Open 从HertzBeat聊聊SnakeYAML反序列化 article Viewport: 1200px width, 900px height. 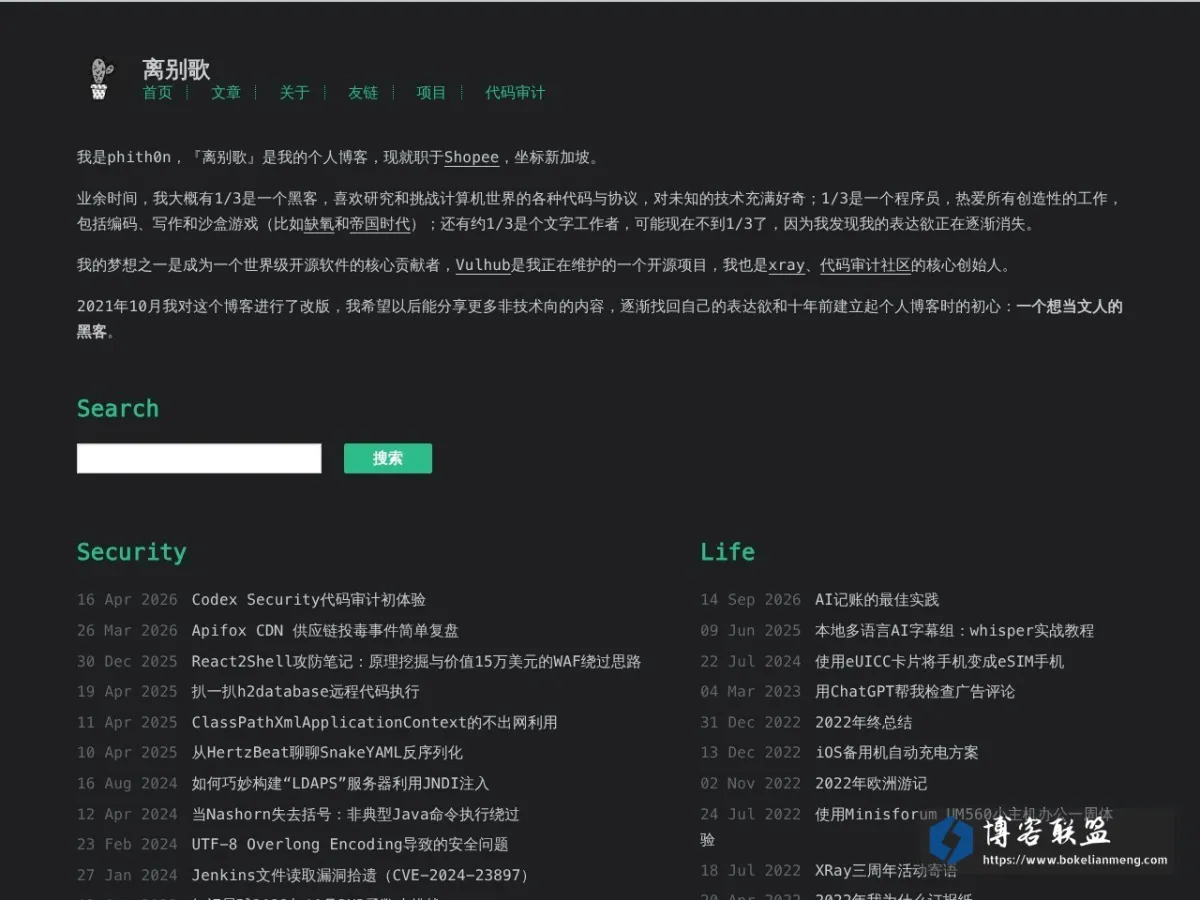tap(327, 753)
